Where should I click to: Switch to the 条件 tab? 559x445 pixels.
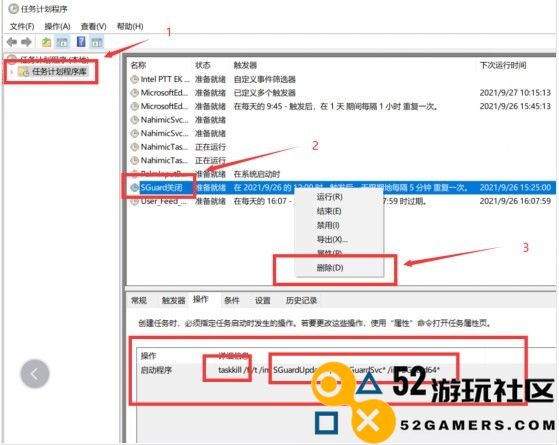(x=231, y=301)
